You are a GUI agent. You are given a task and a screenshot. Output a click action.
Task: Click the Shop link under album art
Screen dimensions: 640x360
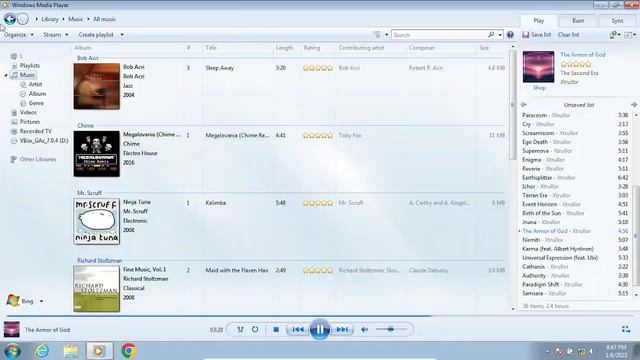539,88
